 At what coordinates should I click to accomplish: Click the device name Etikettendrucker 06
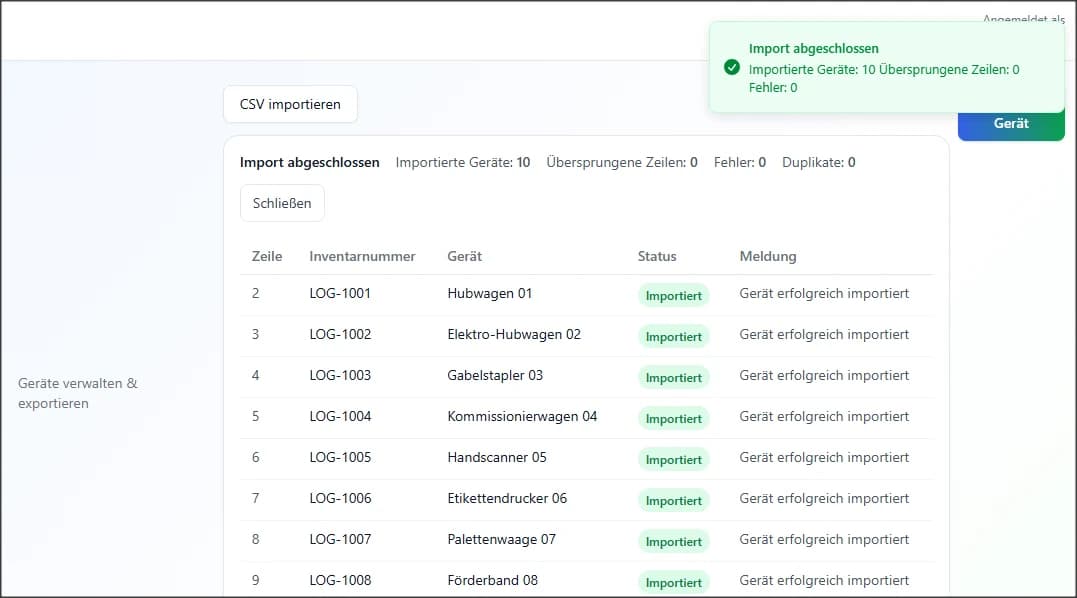[507, 499]
